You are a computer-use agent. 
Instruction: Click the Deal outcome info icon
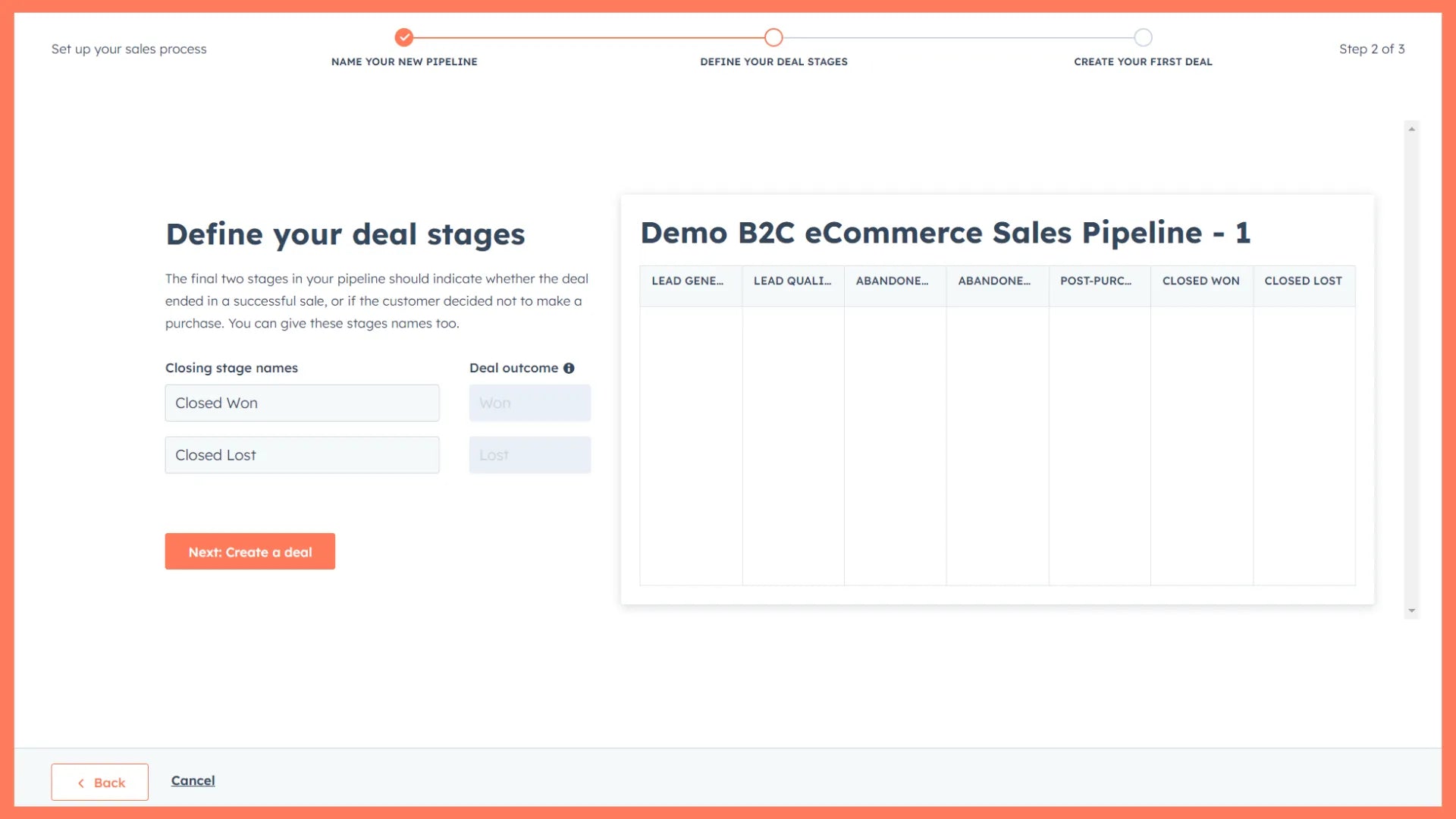[x=570, y=368]
